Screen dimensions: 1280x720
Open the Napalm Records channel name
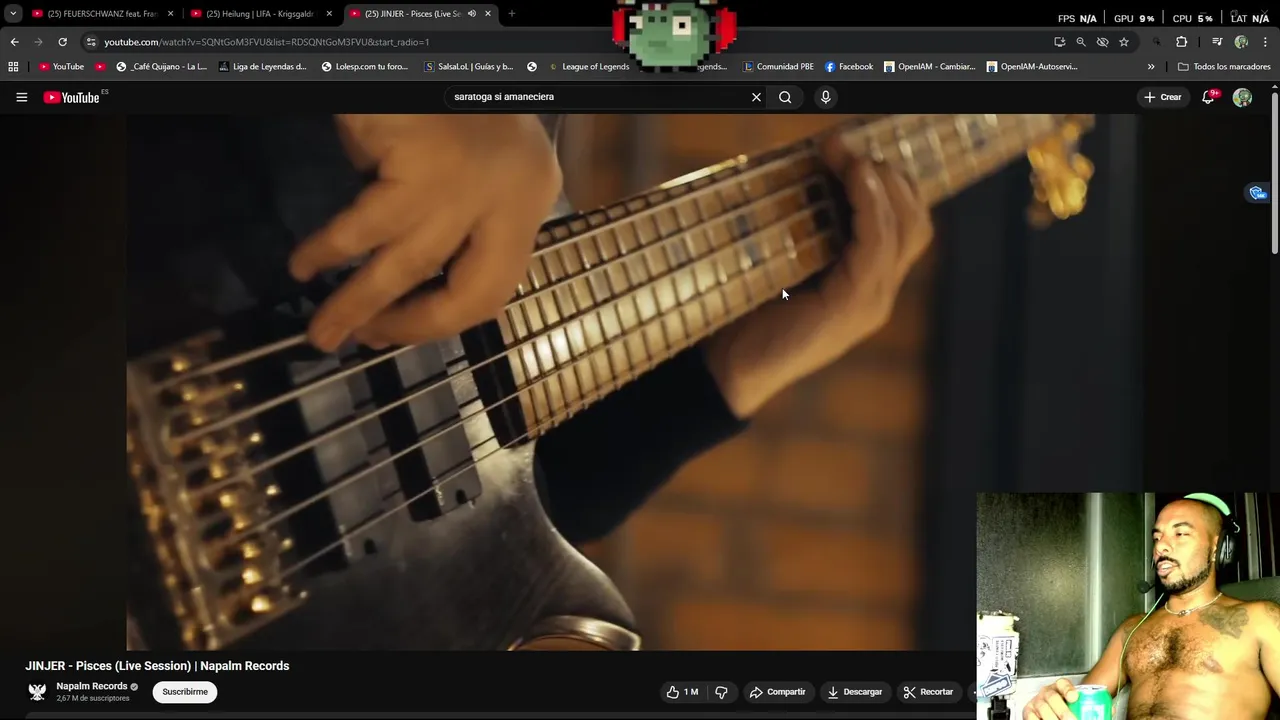coord(92,686)
